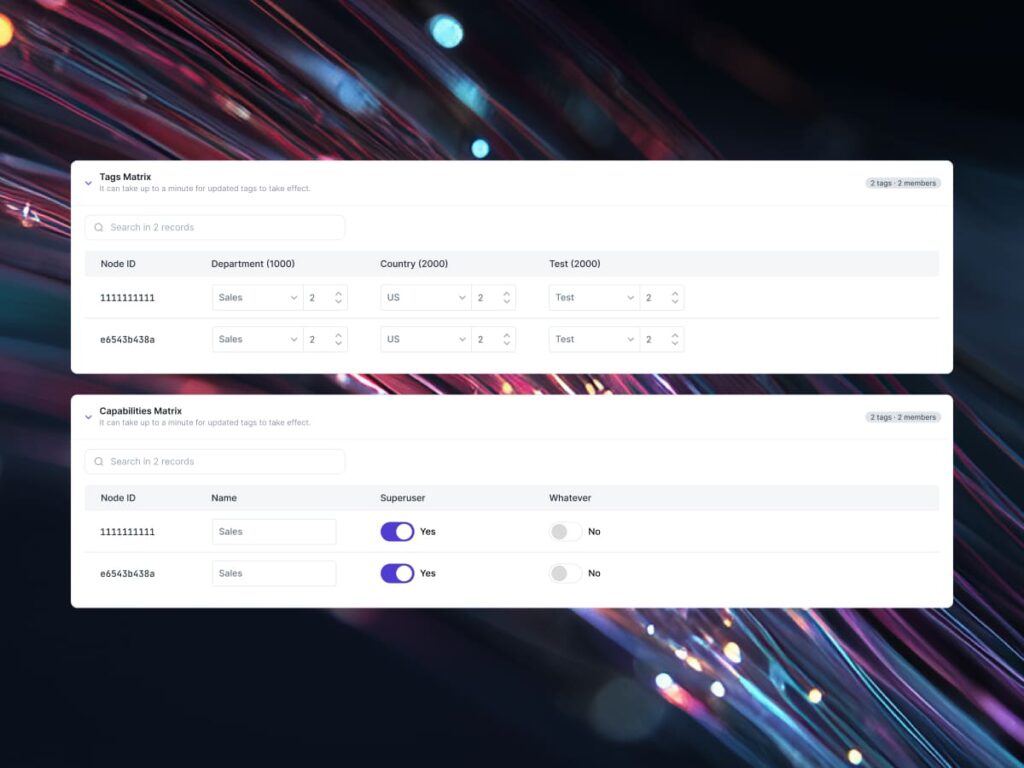Click search magnifier icon in Tags Matrix
The image size is (1024, 768).
tap(99, 227)
